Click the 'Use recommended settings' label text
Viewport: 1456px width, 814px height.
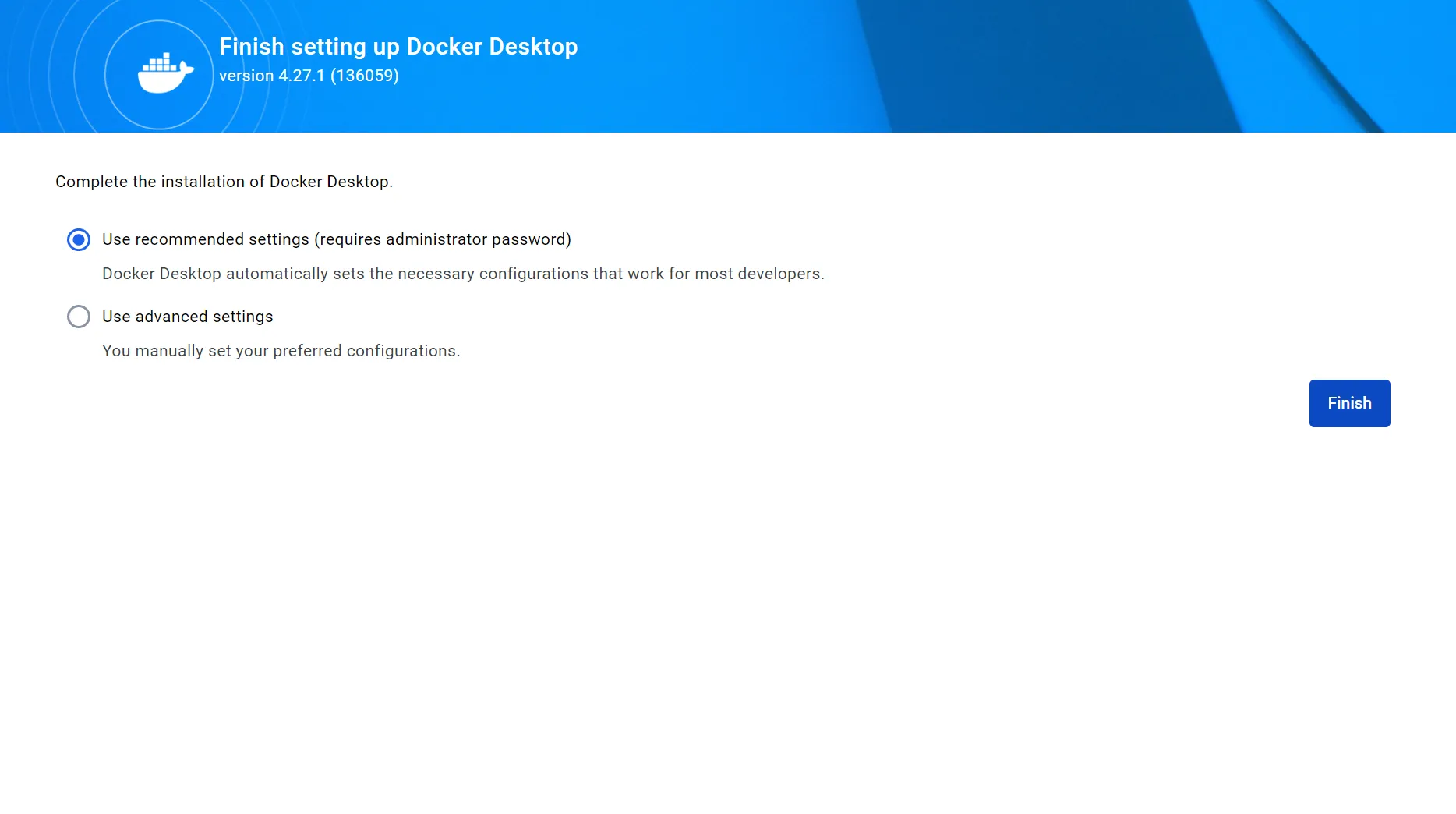click(x=206, y=239)
